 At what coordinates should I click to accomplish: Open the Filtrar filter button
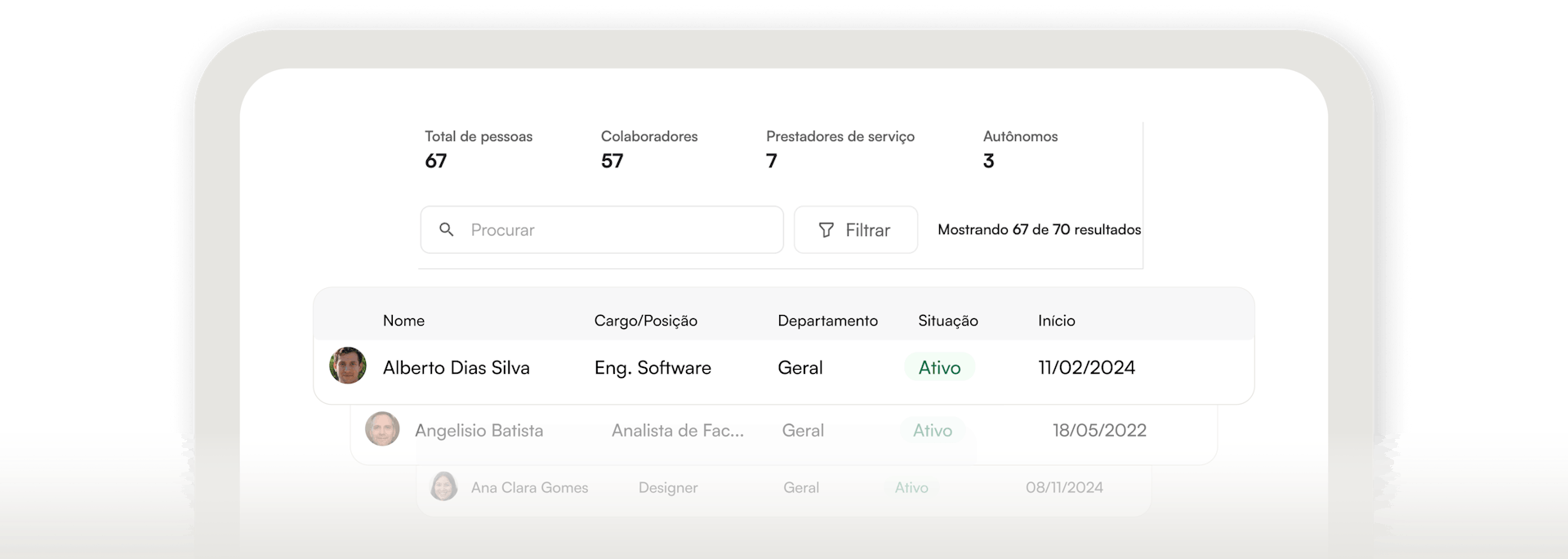pyautogui.click(x=855, y=229)
